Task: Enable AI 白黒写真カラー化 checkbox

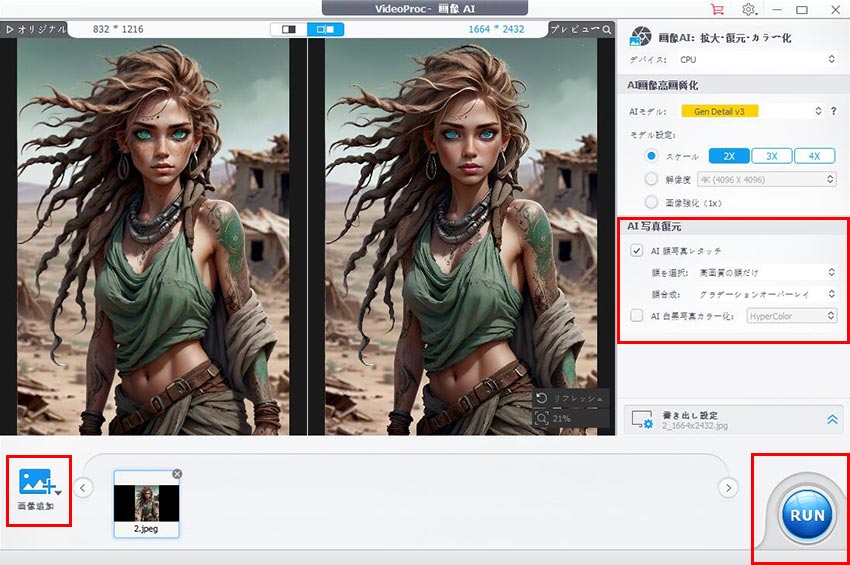Action: (x=637, y=316)
